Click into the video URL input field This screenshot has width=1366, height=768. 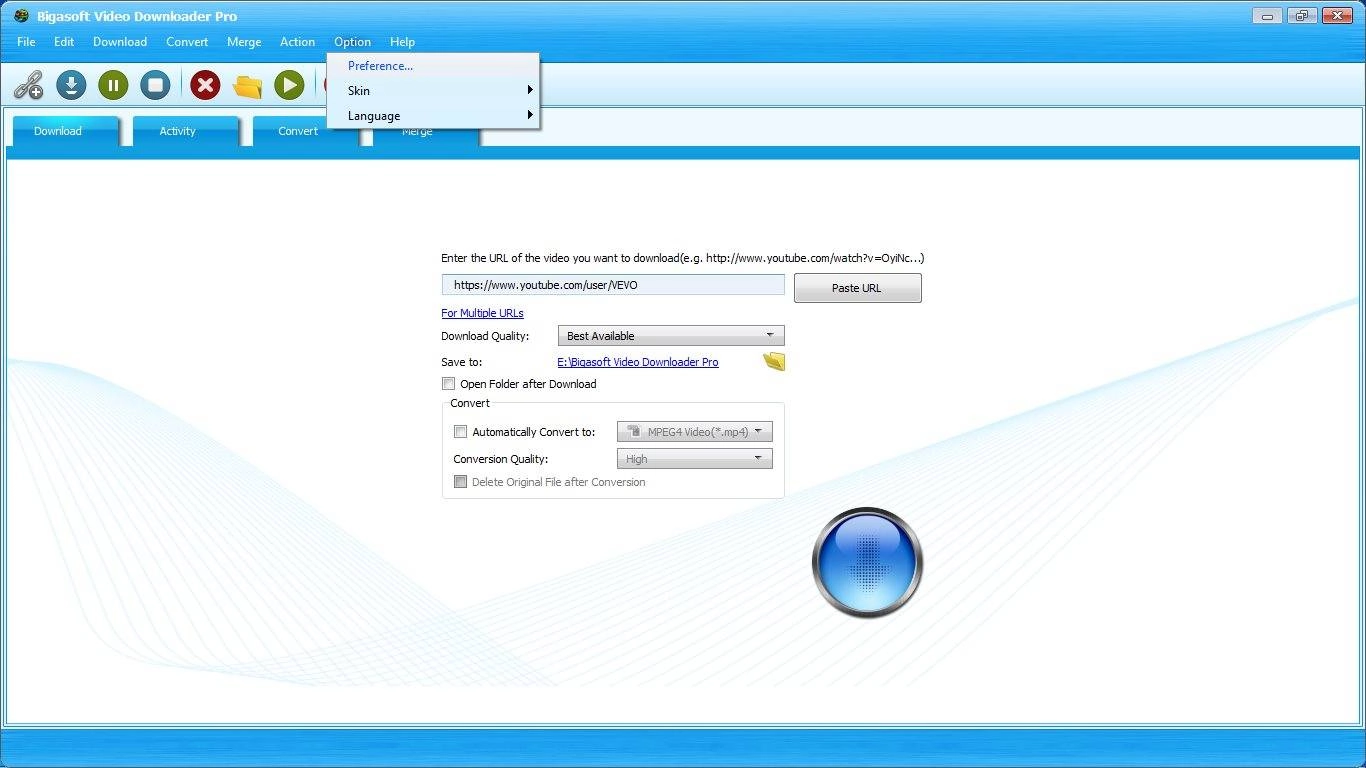(x=613, y=285)
